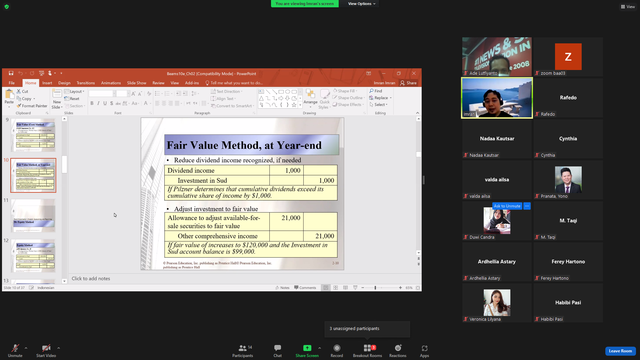Open the Section dropdown in Slides group
This screenshot has width=640, height=360.
pos(75,106)
